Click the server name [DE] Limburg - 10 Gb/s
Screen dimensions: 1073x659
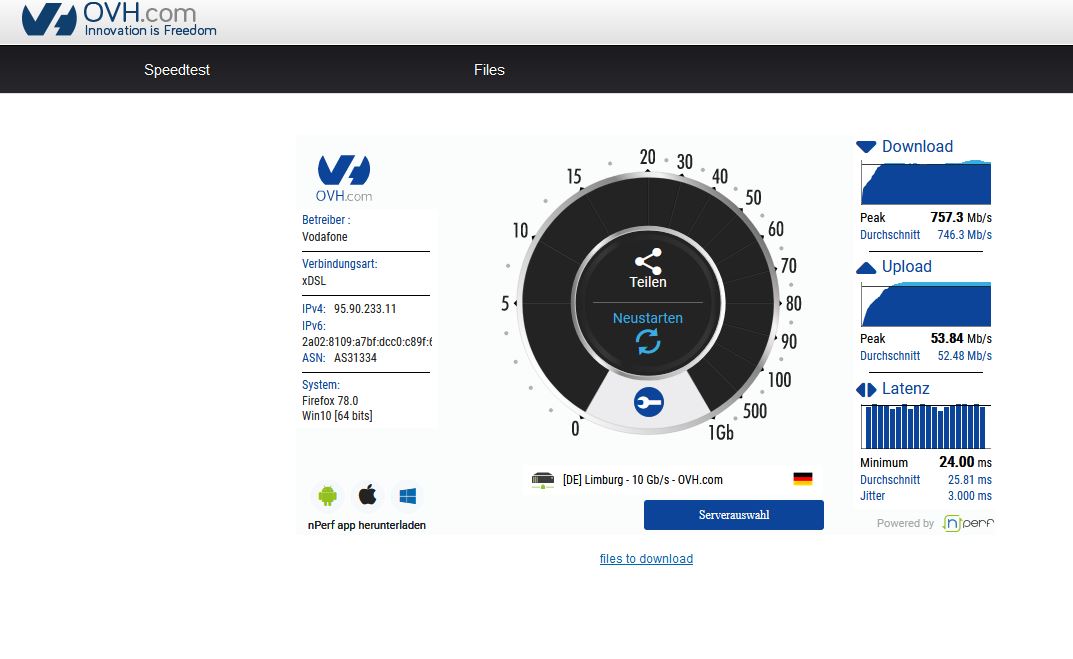click(643, 480)
